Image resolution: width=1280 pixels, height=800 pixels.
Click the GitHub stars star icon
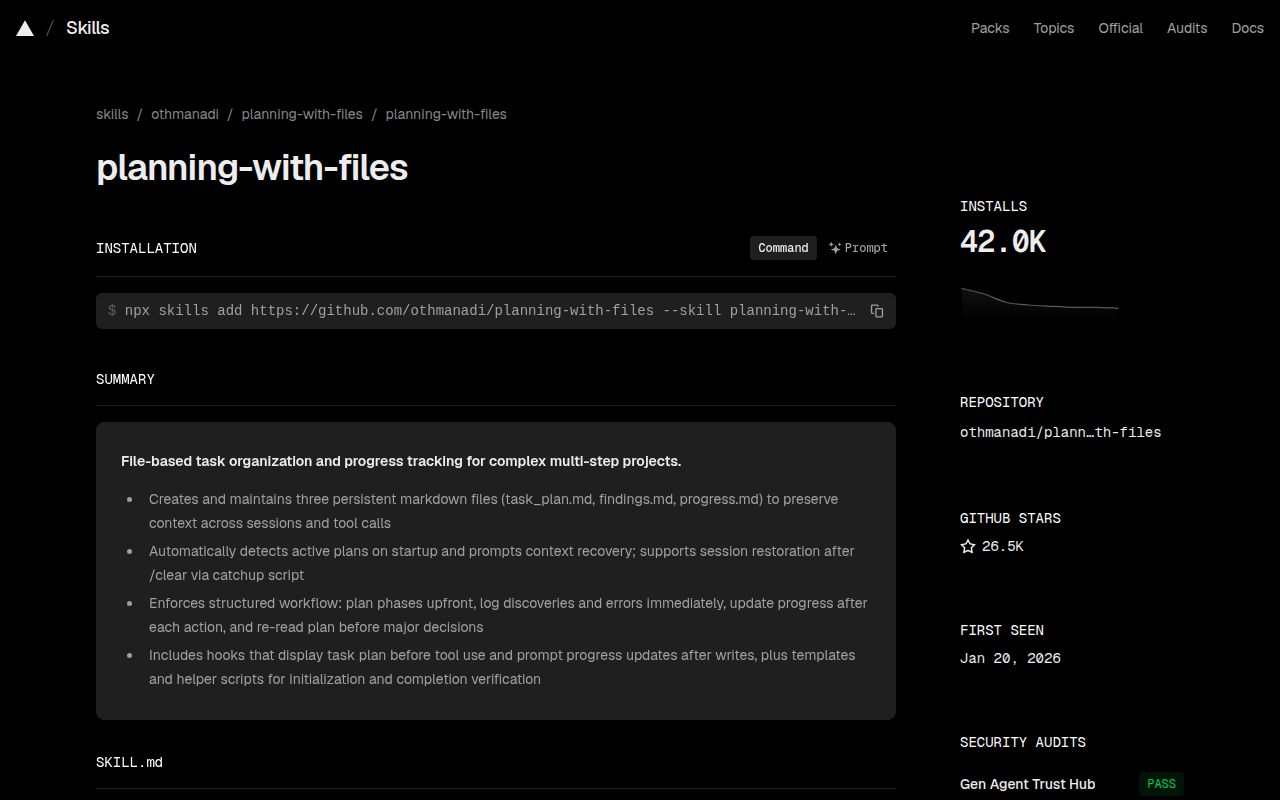coord(968,546)
